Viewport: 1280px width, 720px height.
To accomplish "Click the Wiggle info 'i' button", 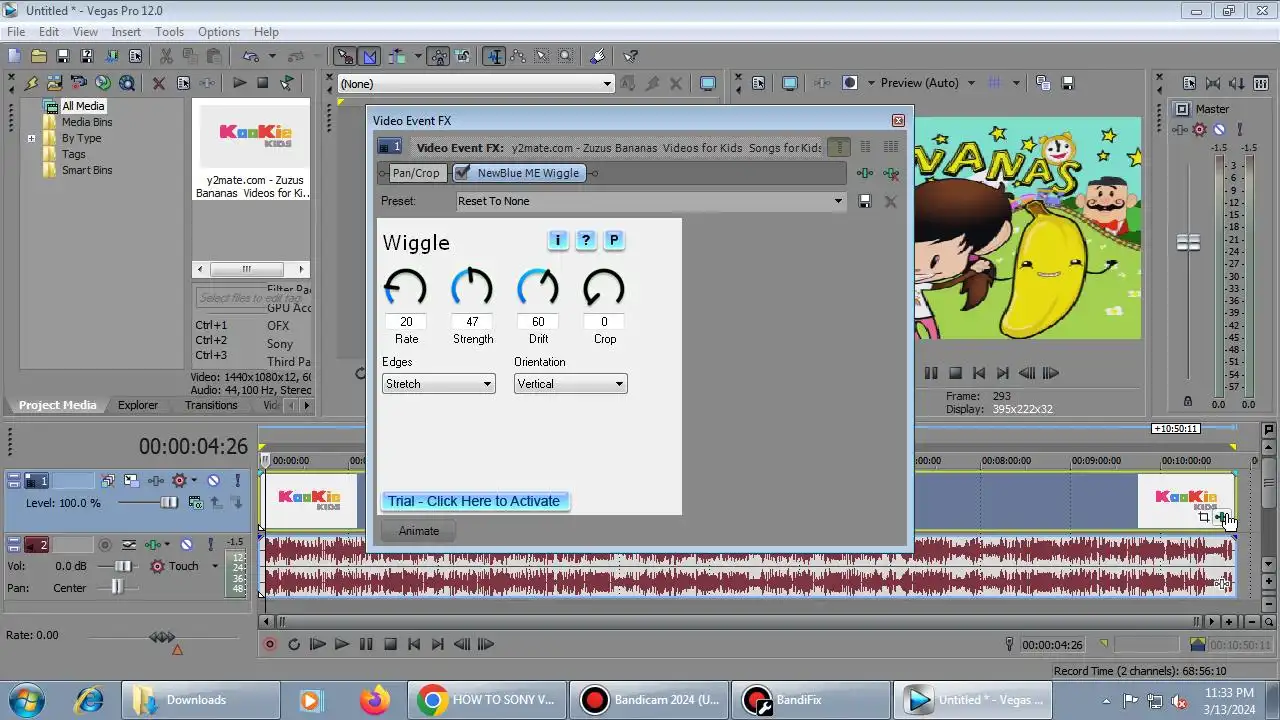I will coord(558,240).
